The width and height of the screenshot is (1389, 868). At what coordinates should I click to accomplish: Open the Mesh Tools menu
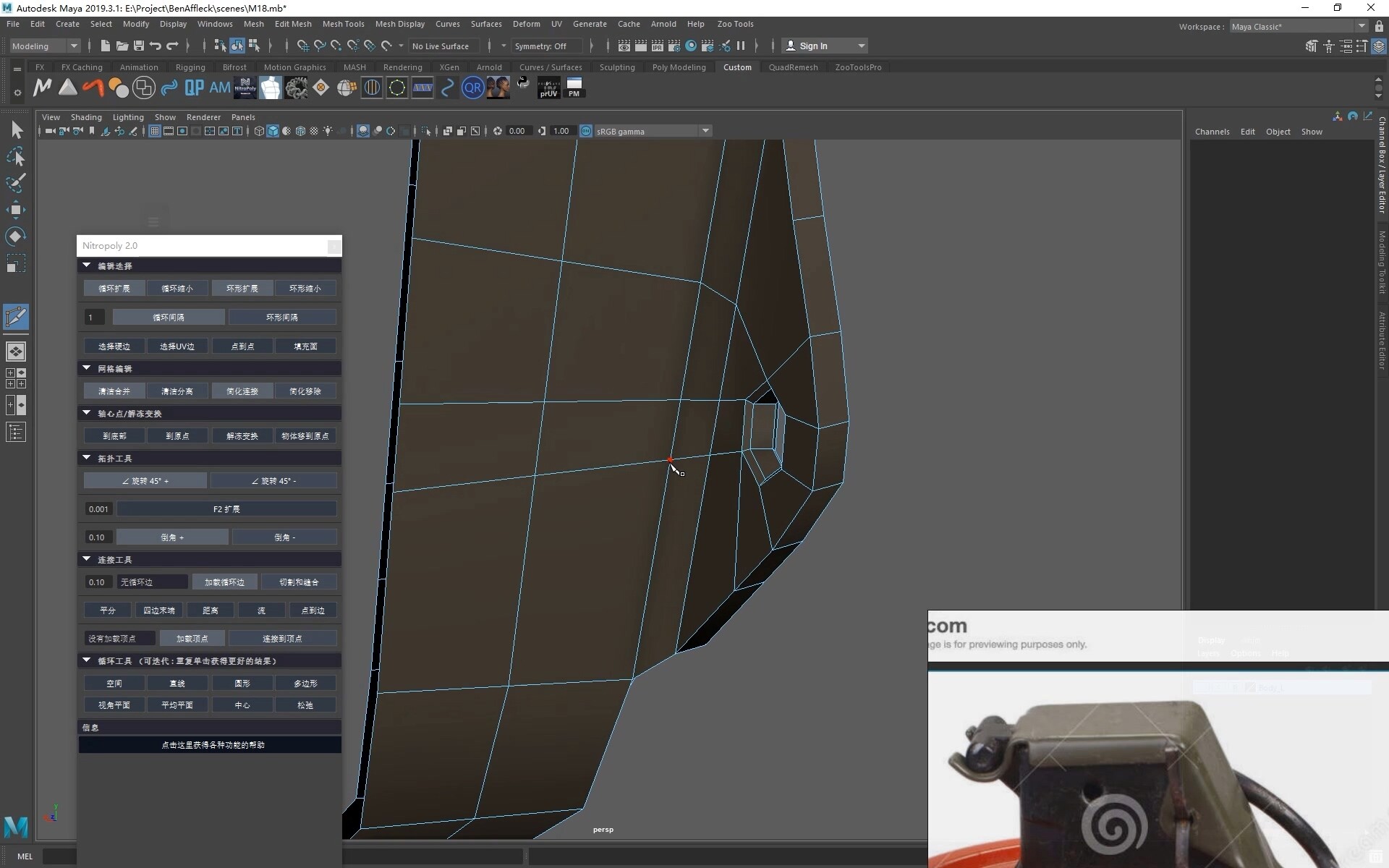point(343,24)
